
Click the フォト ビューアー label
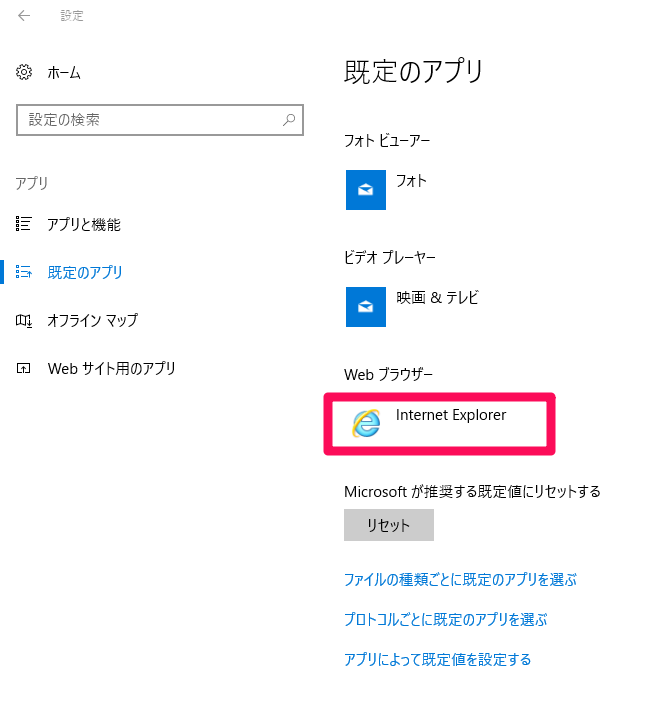pyautogui.click(x=387, y=141)
